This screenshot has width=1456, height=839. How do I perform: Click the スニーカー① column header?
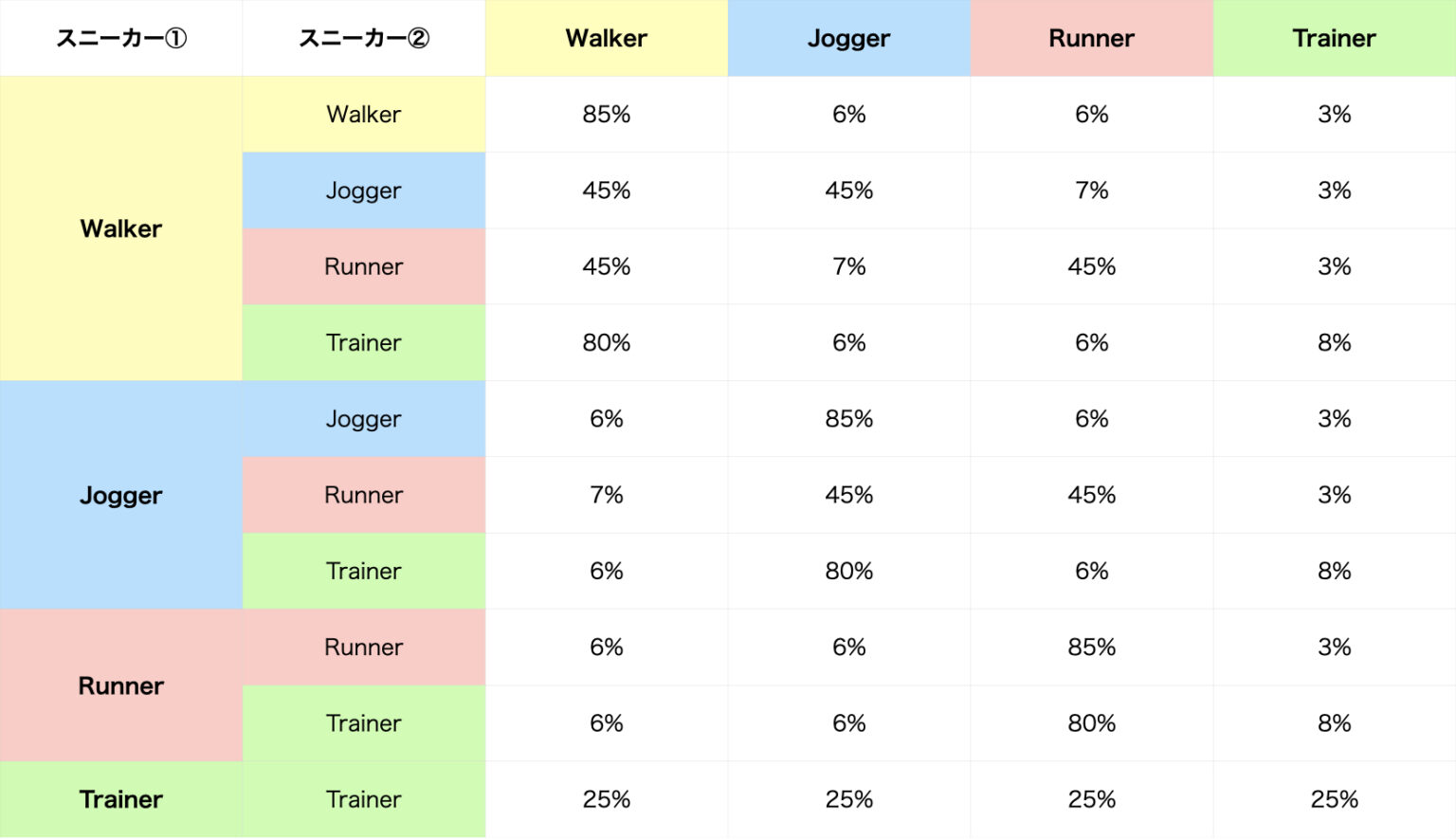(x=120, y=38)
